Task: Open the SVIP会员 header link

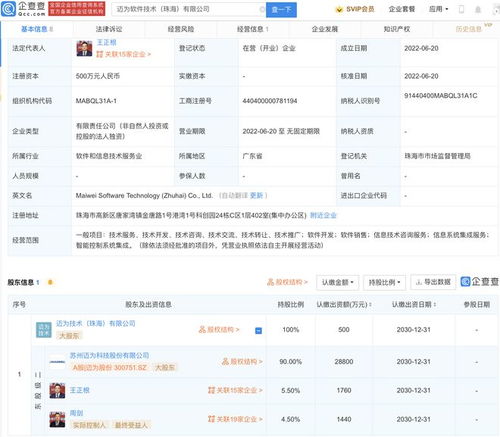Action: point(360,9)
